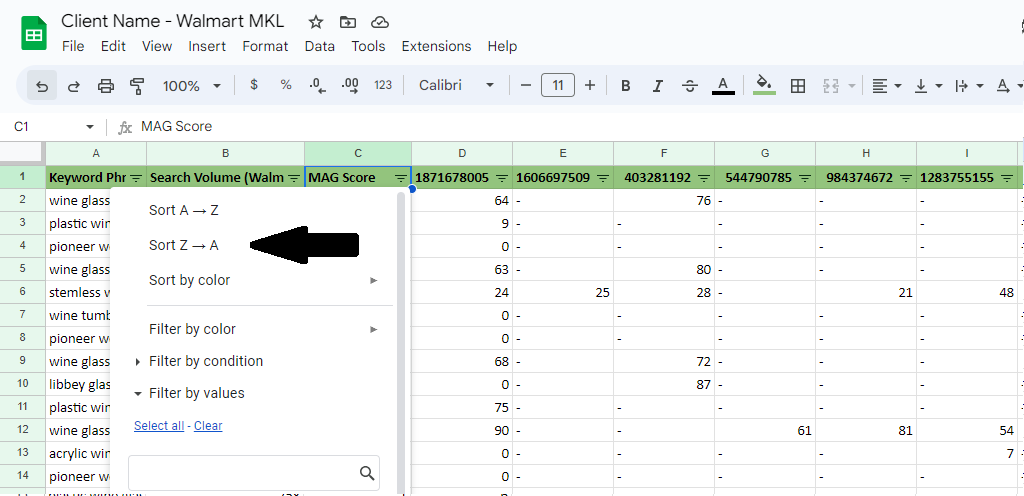Screen dimensions: 1024x496
Task: Click the Clear link
Action: 208,426
